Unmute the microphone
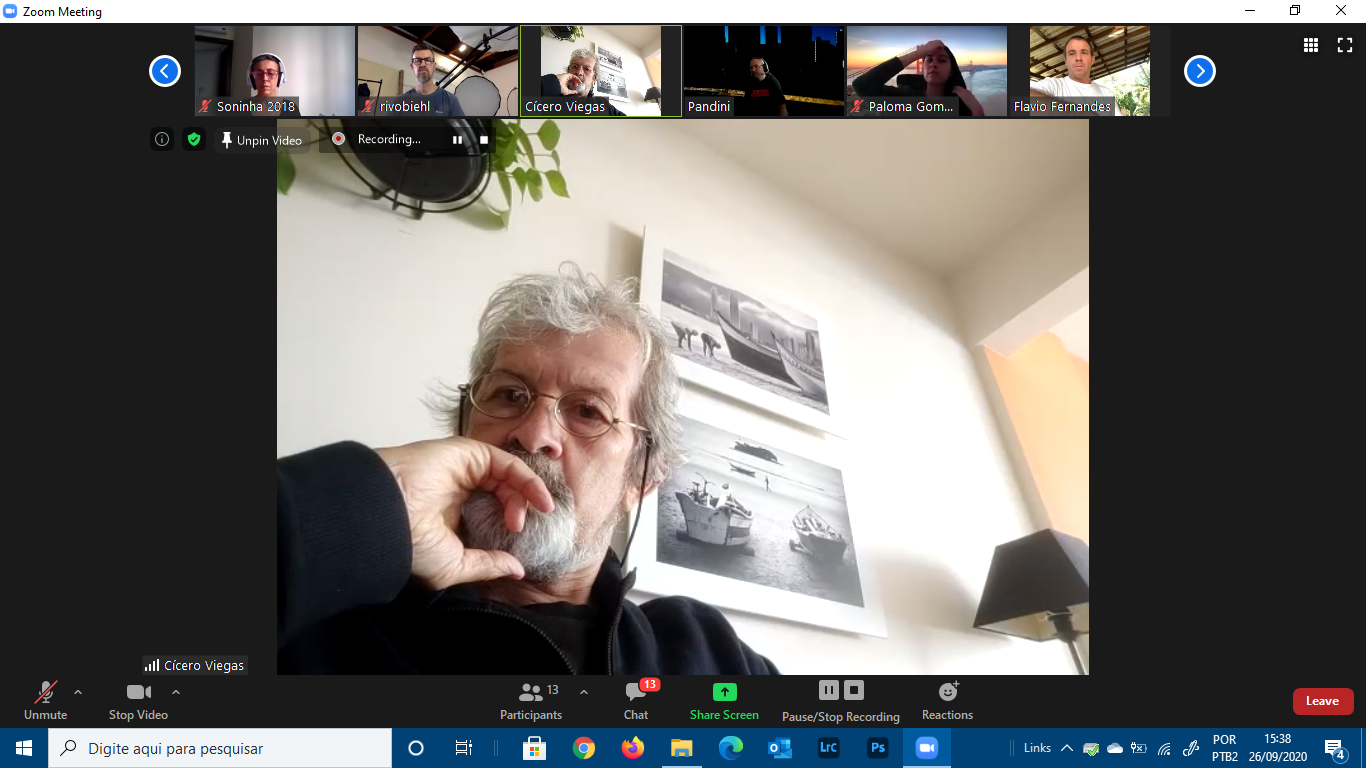This screenshot has width=1366, height=768. [46, 700]
